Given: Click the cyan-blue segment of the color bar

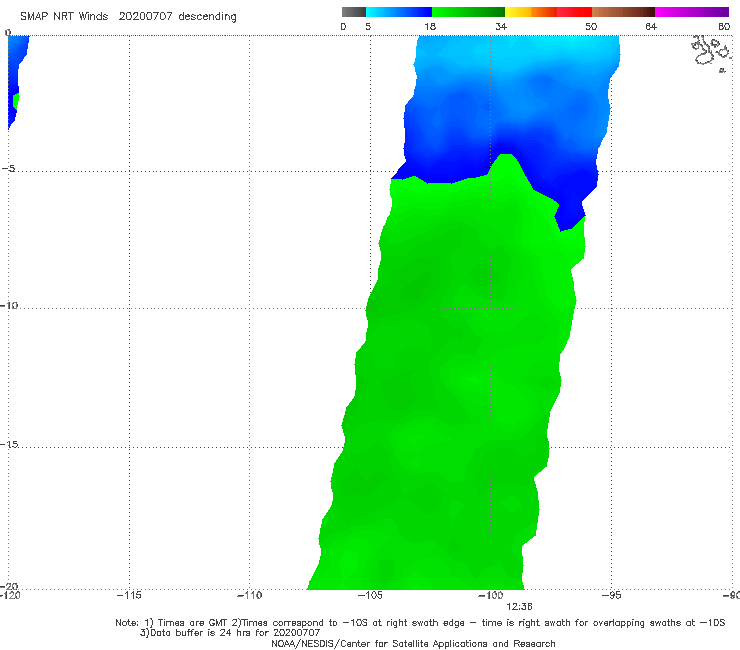Looking at the screenshot, I should click(399, 12).
